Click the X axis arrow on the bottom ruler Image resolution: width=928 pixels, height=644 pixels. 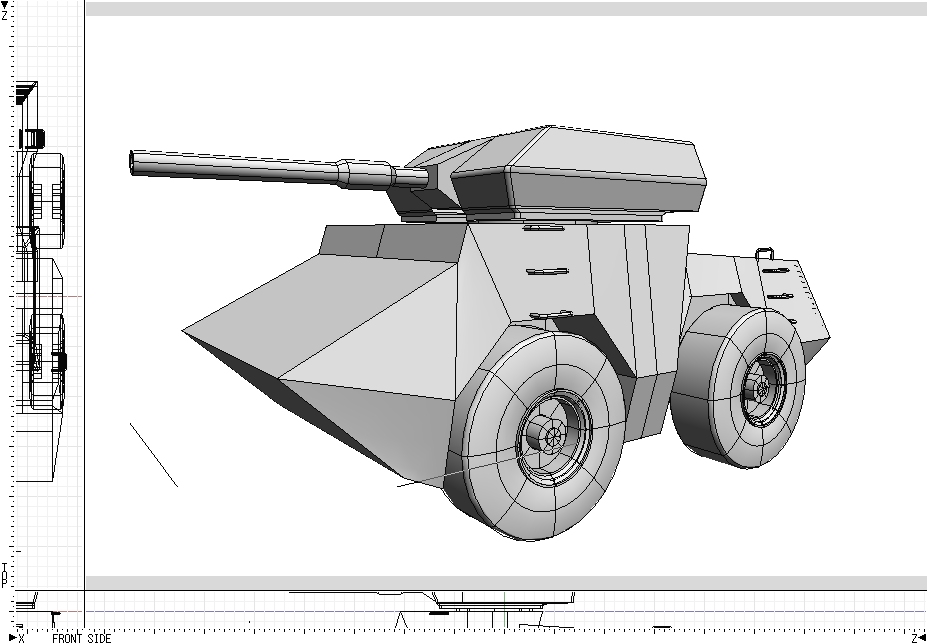[x=13, y=637]
